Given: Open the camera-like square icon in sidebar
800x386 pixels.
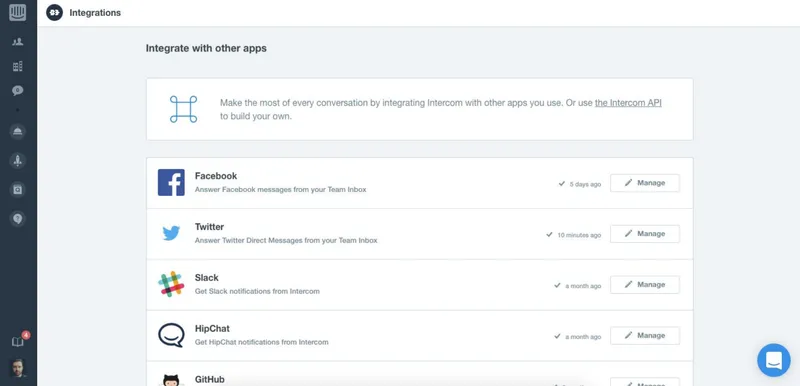Looking at the screenshot, I should [x=18, y=190].
